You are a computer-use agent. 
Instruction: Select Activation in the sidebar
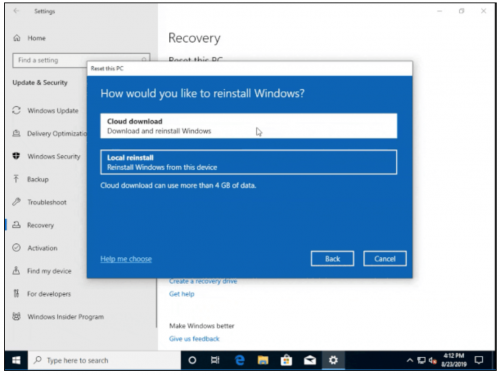tap(42, 248)
